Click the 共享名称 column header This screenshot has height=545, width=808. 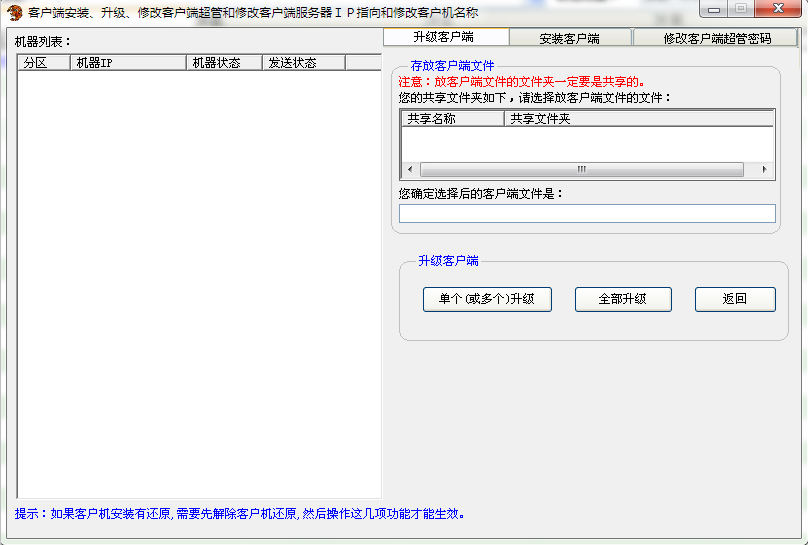point(453,118)
